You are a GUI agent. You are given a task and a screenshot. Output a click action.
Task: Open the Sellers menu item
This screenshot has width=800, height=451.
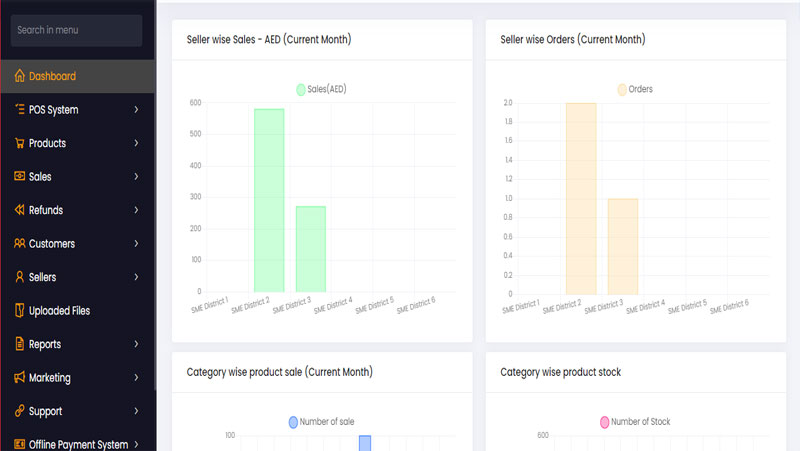[x=43, y=277]
